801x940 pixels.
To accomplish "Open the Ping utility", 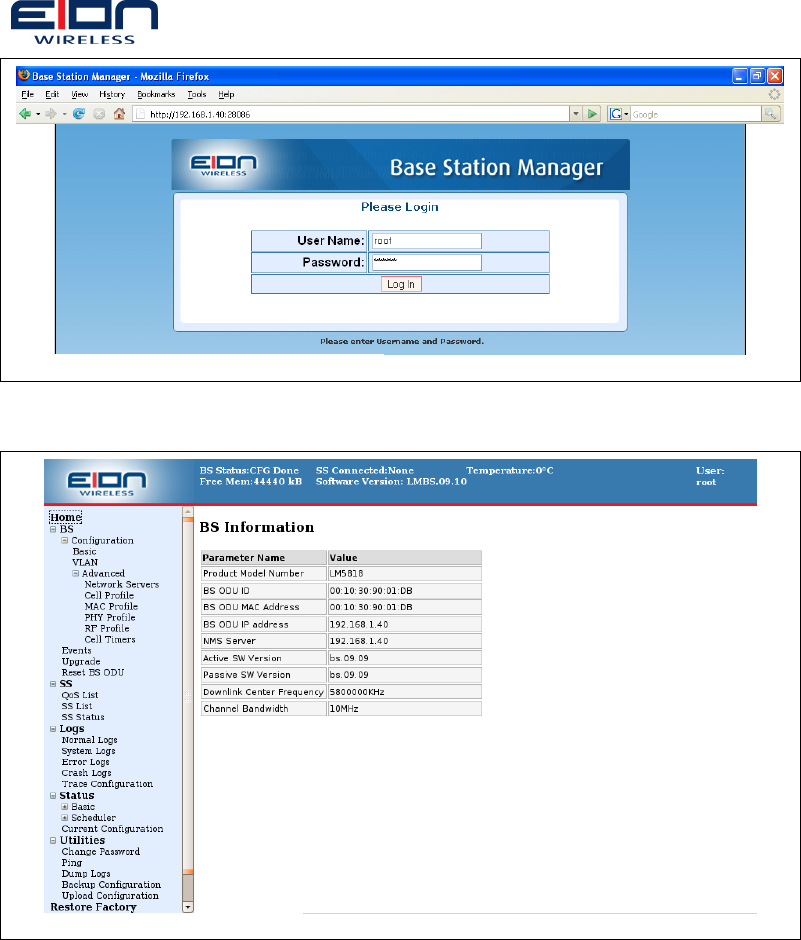I will pyautogui.click(x=71, y=863).
